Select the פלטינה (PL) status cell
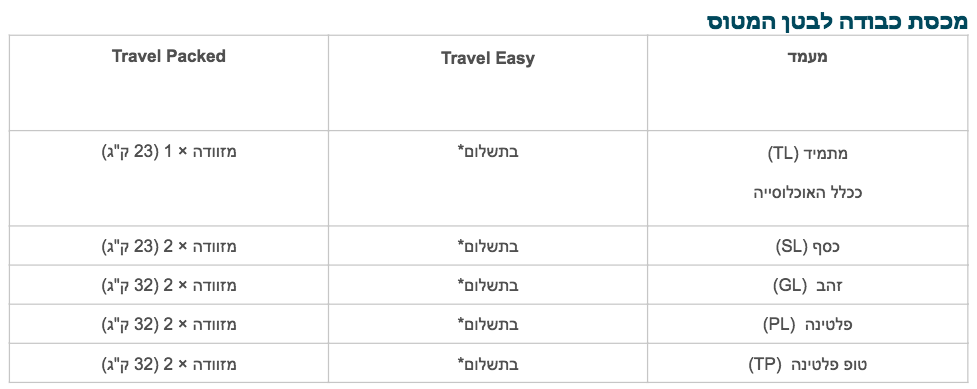This screenshot has width=977, height=389. point(808,324)
